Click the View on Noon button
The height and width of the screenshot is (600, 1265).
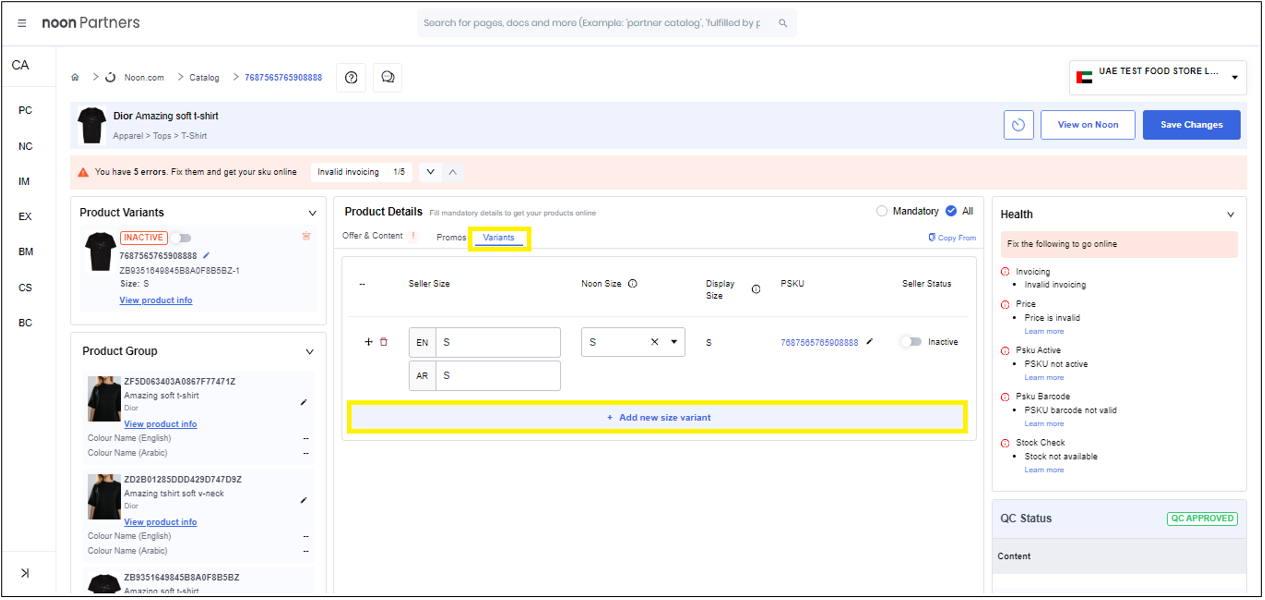point(1088,125)
